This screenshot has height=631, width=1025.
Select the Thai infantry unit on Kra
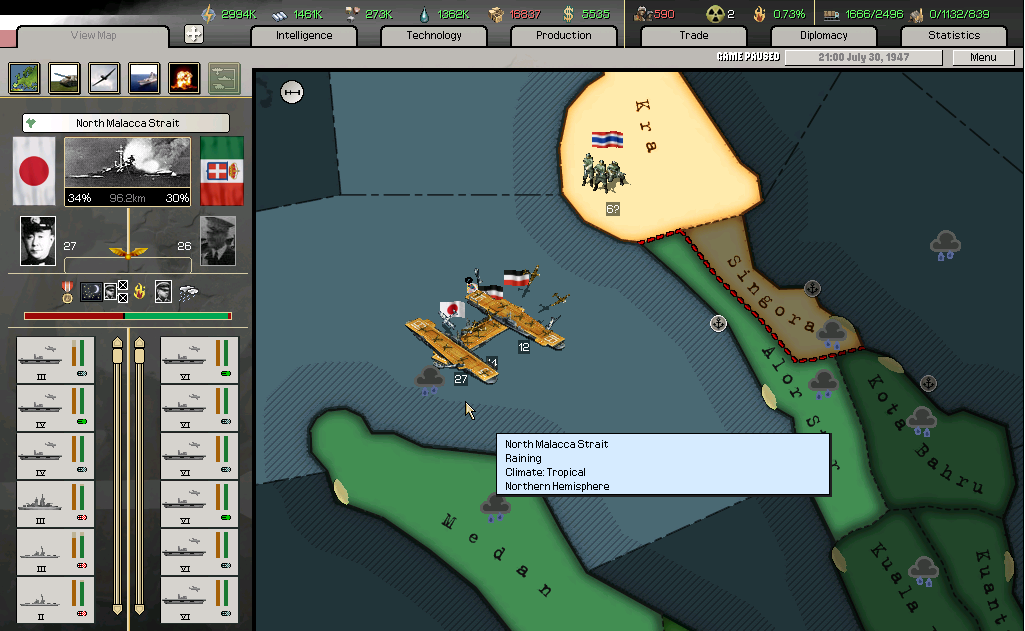pyautogui.click(x=606, y=170)
